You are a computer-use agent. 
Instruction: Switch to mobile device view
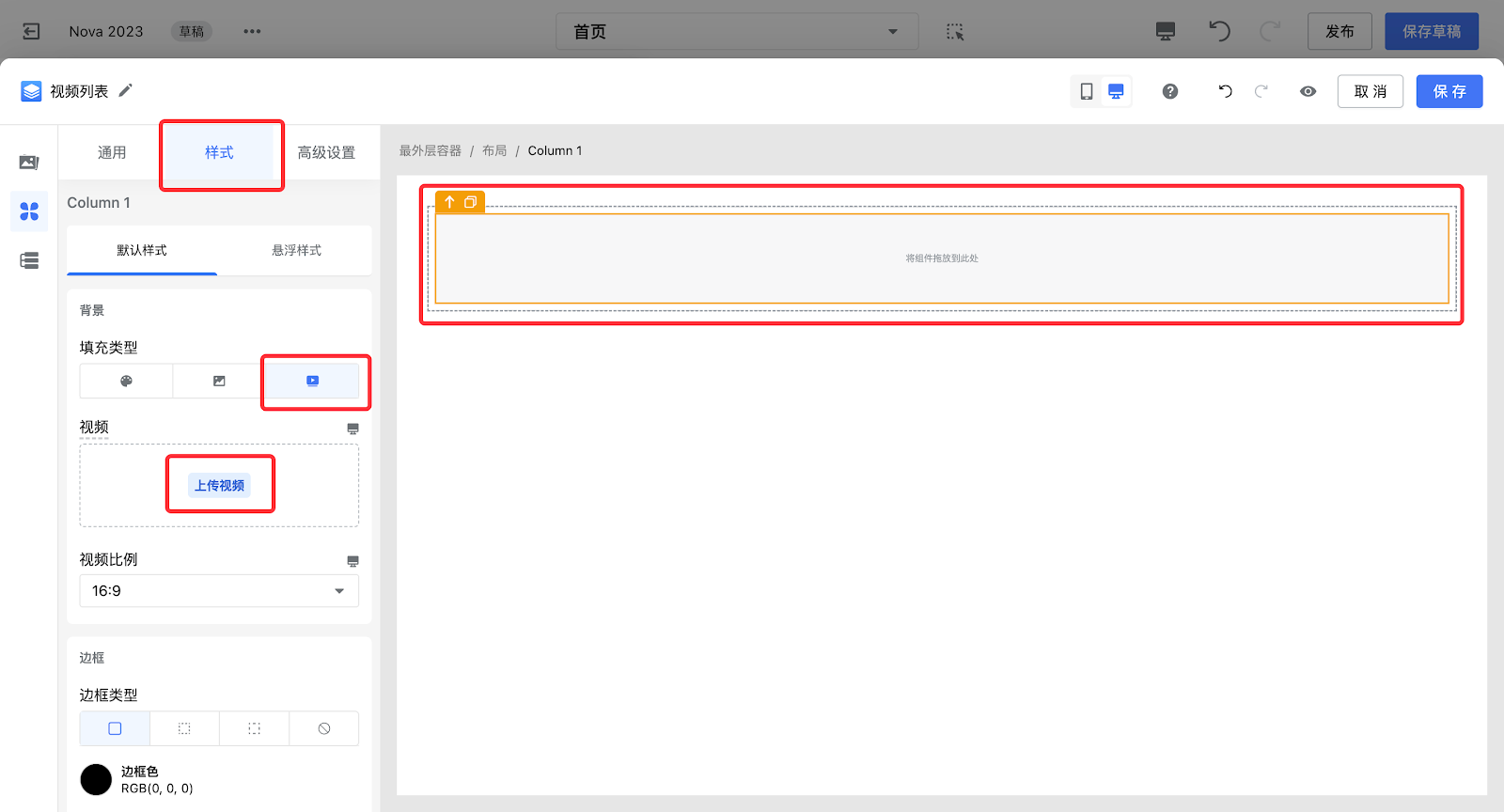(1086, 91)
